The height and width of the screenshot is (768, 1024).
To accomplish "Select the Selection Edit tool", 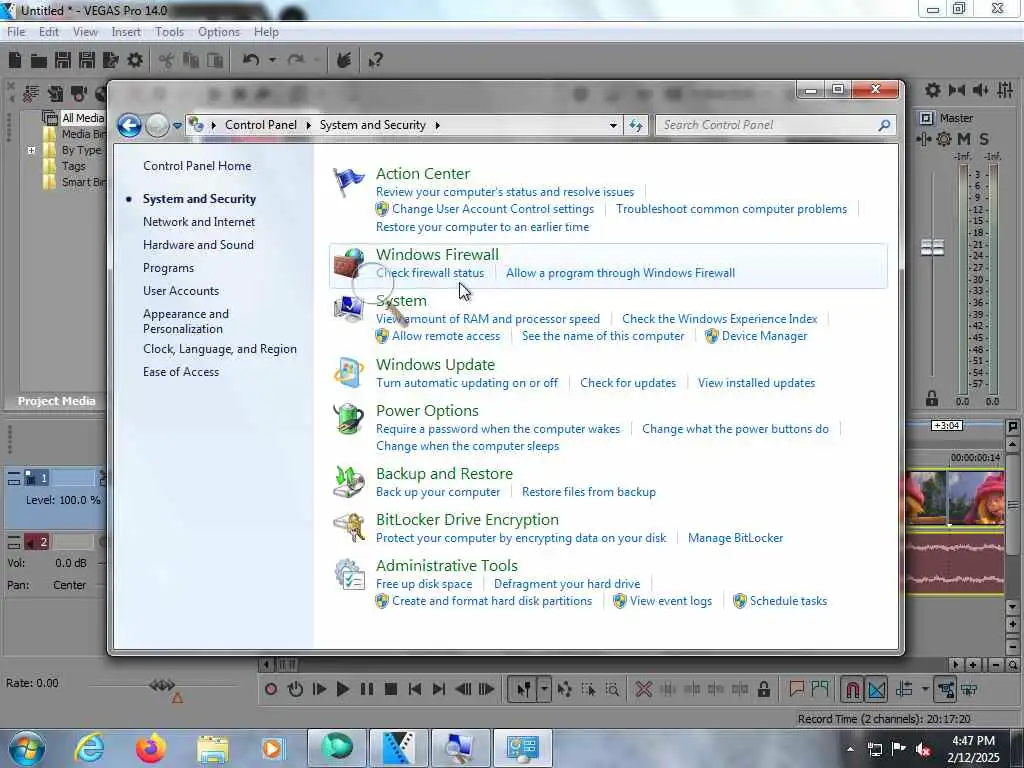I will (x=588, y=689).
